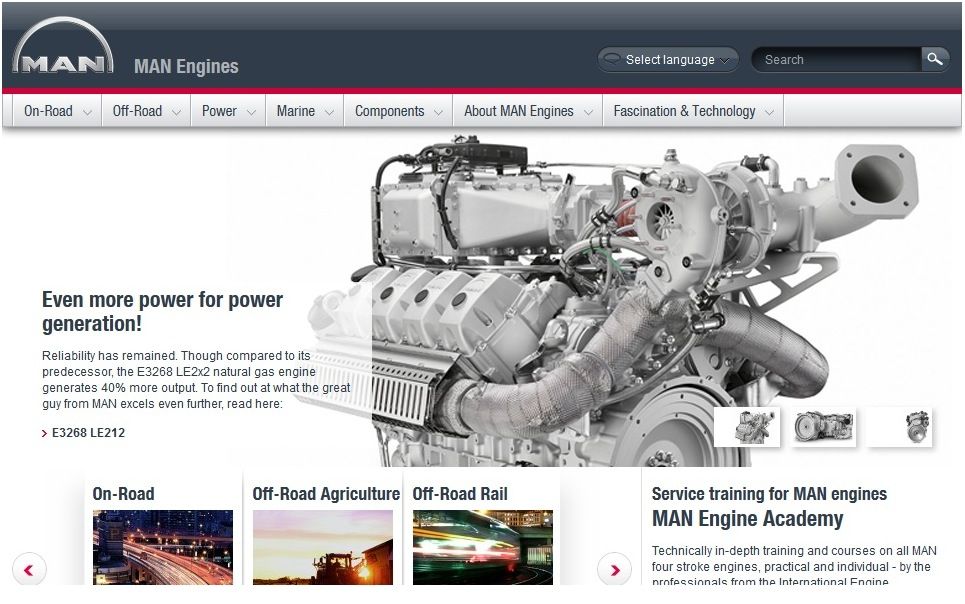Screen dimensions: 965x604
Task: Click the search magnifier icon
Action: click(934, 59)
